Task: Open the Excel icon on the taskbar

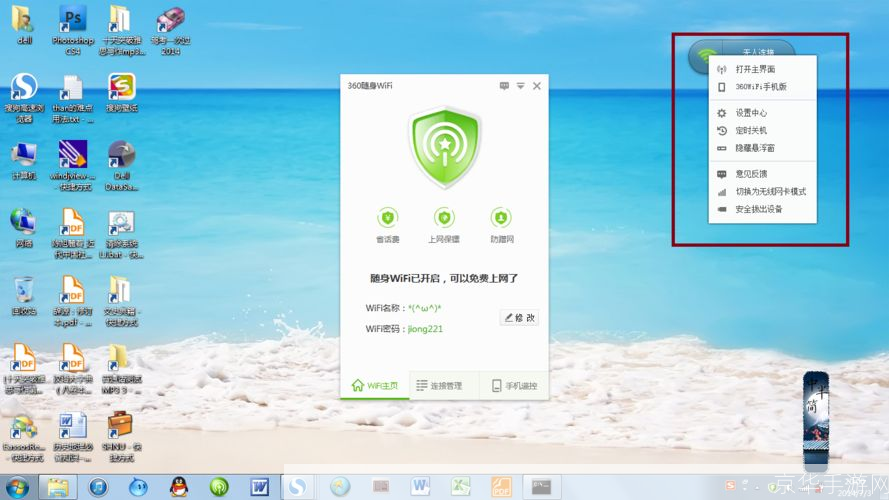Action: (x=461, y=486)
